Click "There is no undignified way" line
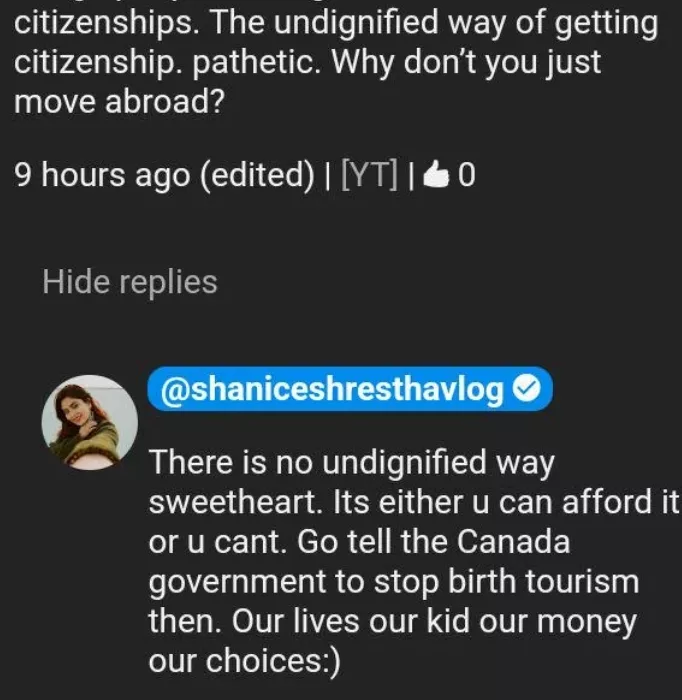682x700 pixels. [351, 463]
